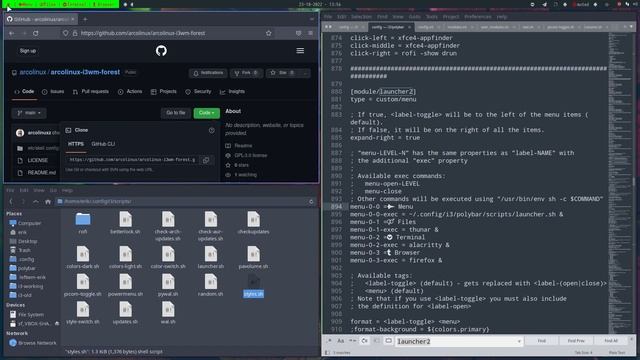
Task: Go back in Firefox browser history
Action: pyautogui.click(x=12, y=33)
